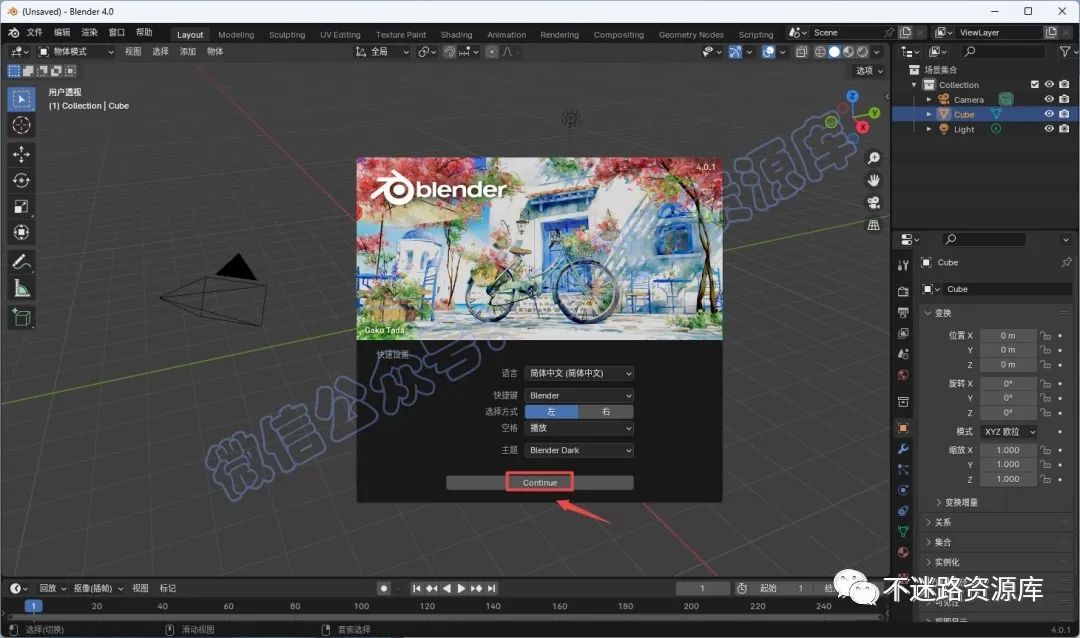
Task: Hide the Camera in viewport
Action: [1049, 99]
